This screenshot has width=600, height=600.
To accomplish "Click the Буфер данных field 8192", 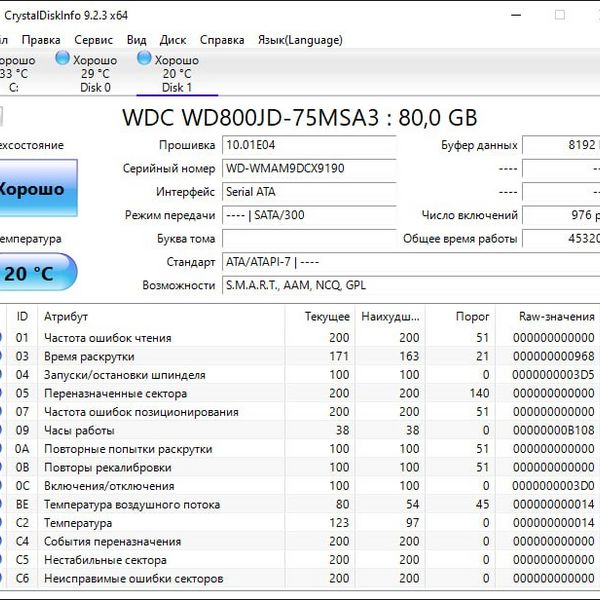I will (561, 145).
